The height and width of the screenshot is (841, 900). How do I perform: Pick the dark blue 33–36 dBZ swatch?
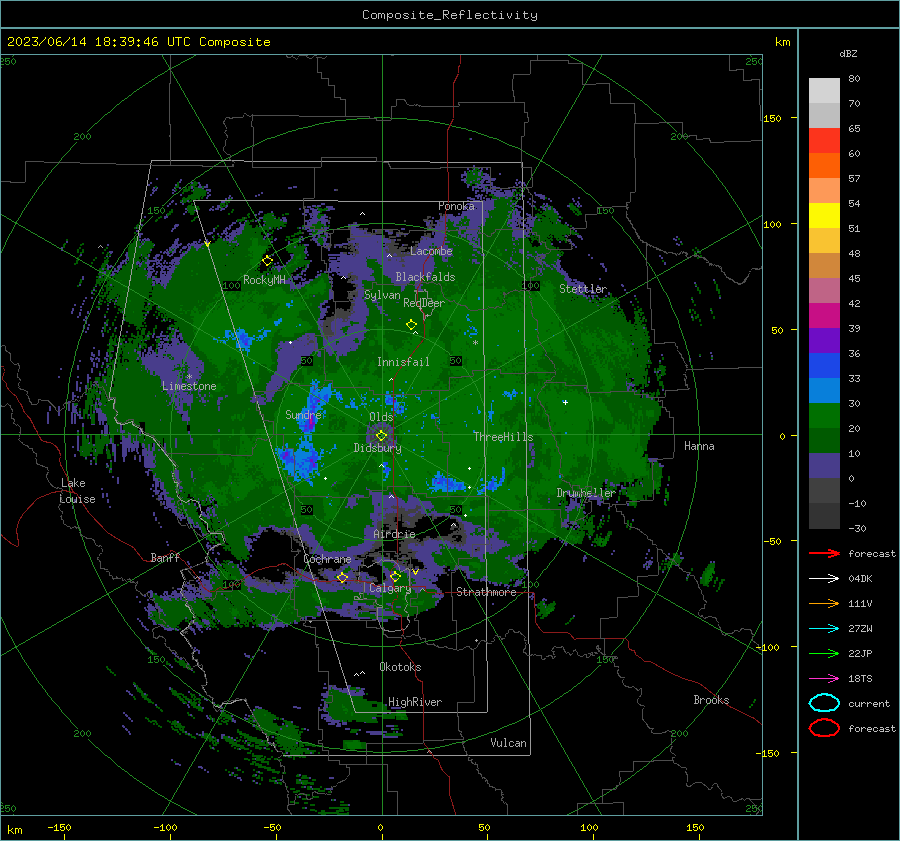tap(824, 365)
